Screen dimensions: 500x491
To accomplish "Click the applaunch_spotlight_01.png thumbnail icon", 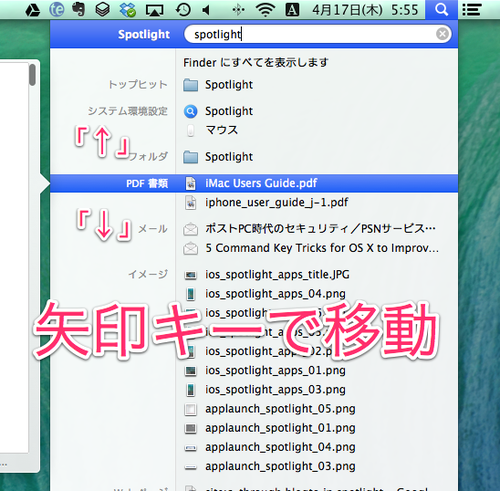I will point(190,428).
